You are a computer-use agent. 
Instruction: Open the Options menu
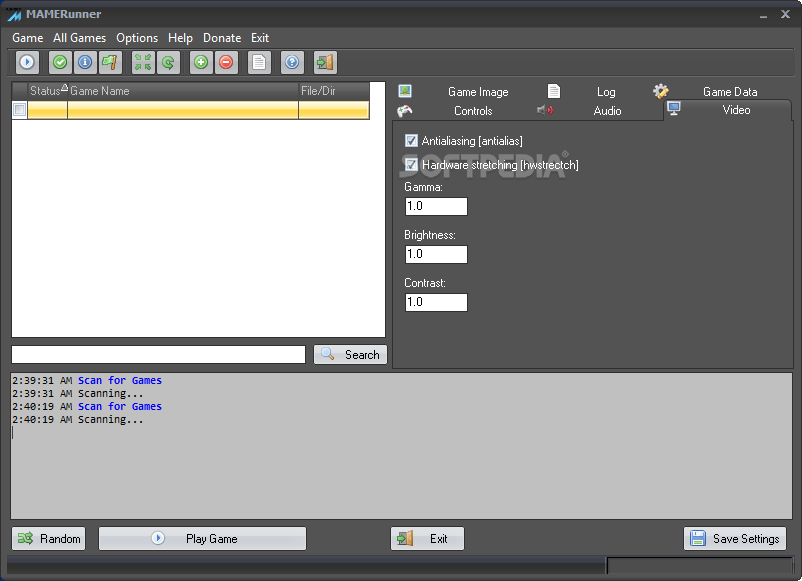click(137, 38)
